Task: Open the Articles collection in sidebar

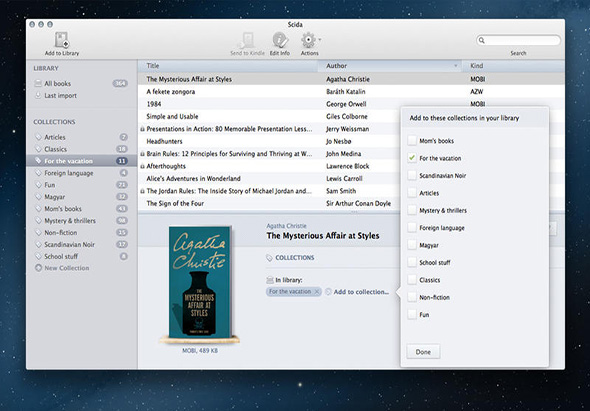Action: pyautogui.click(x=81, y=137)
